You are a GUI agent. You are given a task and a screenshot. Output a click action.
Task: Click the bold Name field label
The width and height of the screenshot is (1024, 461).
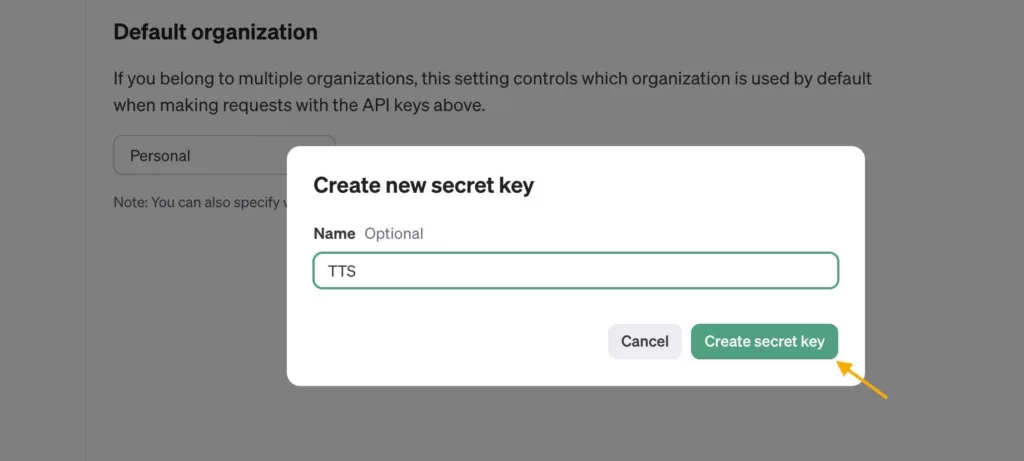click(x=334, y=233)
